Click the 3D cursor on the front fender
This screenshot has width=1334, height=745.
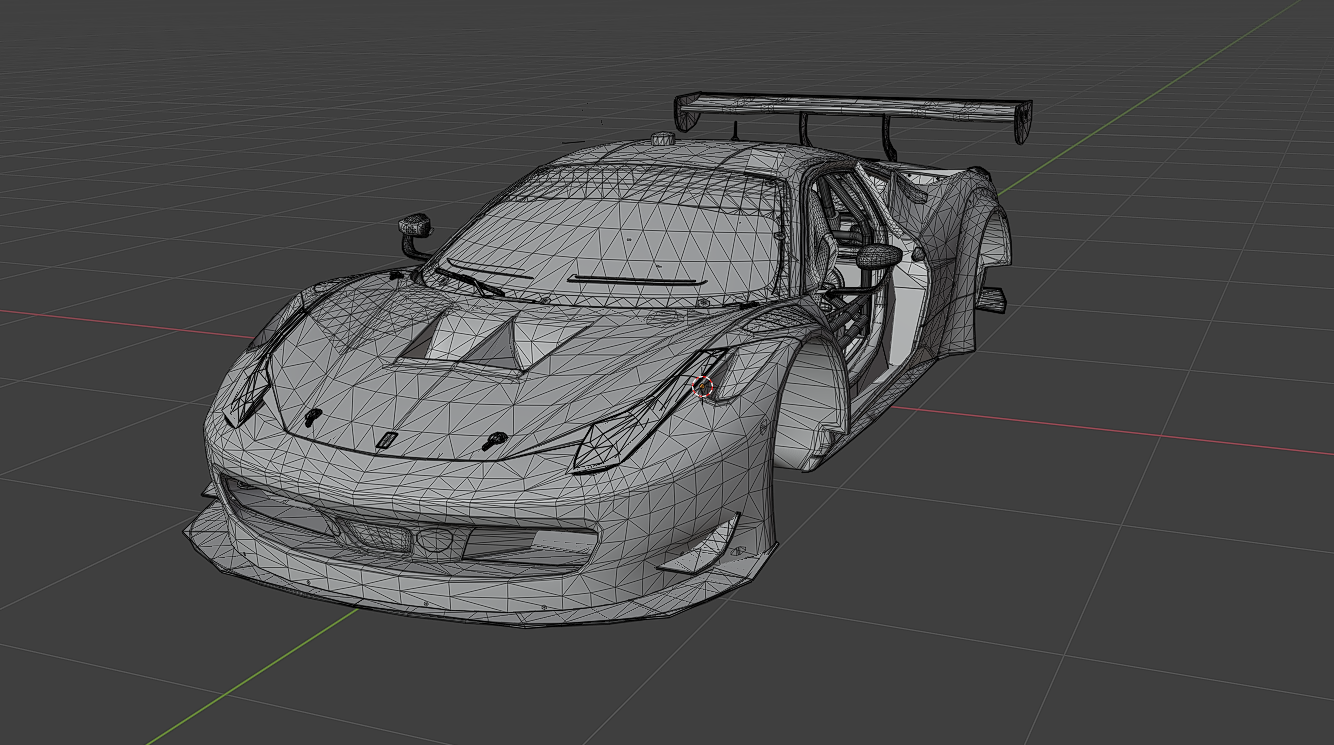click(704, 386)
